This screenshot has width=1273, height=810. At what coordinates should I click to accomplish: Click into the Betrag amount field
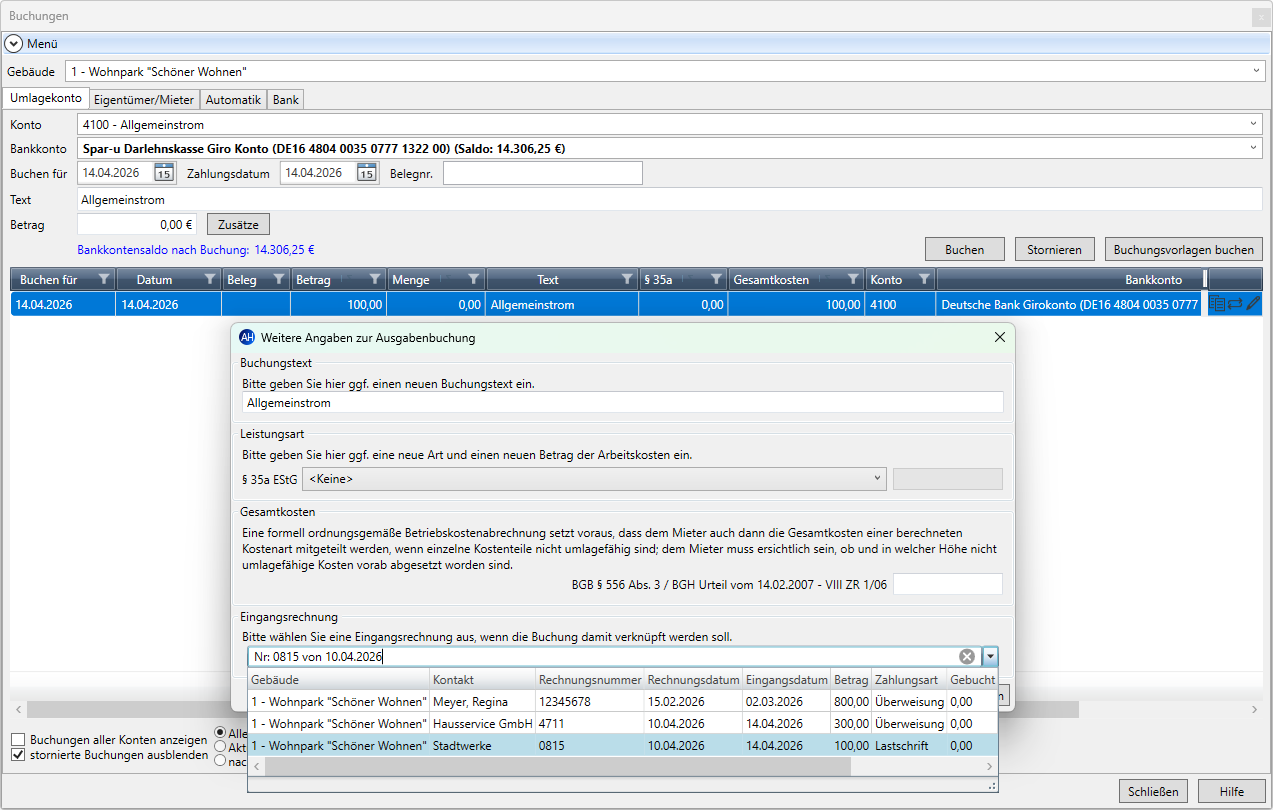pyautogui.click(x=137, y=225)
